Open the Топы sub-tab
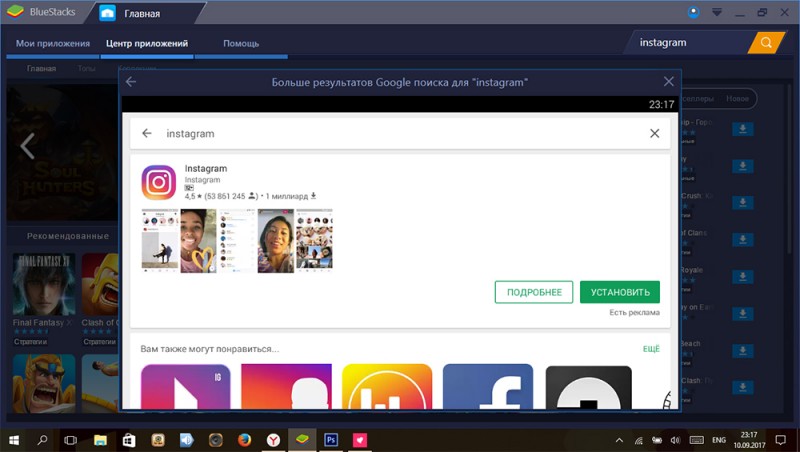The width and height of the screenshot is (800, 452). pyautogui.click(x=87, y=68)
